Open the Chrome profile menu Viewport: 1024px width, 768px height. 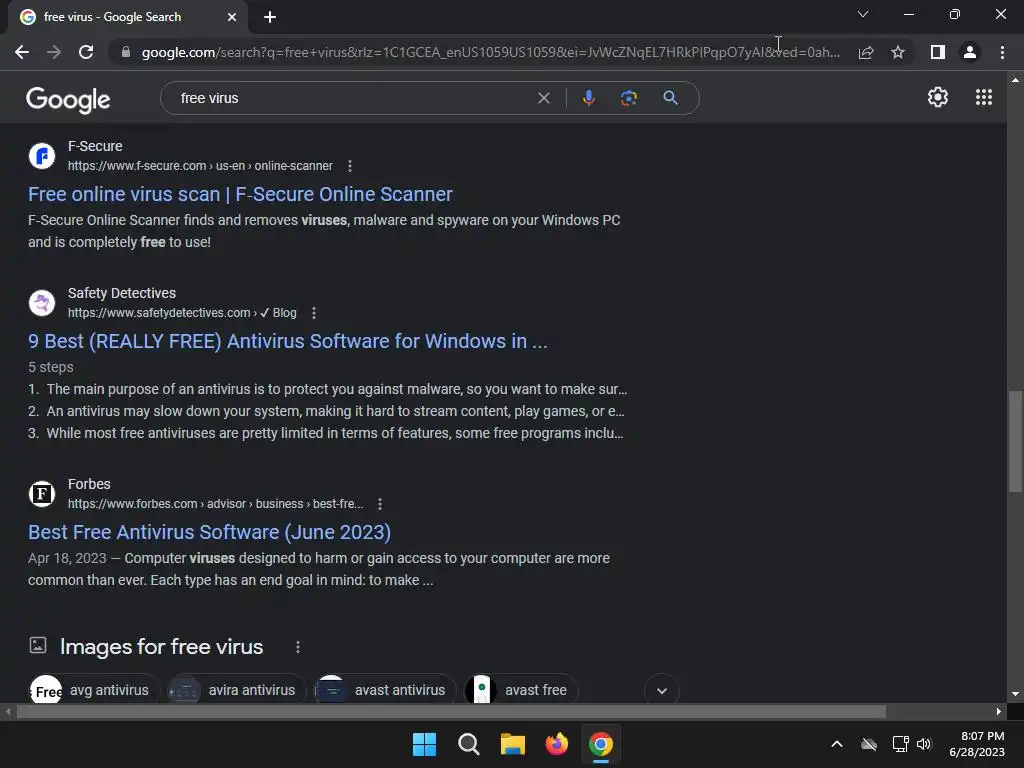(970, 52)
